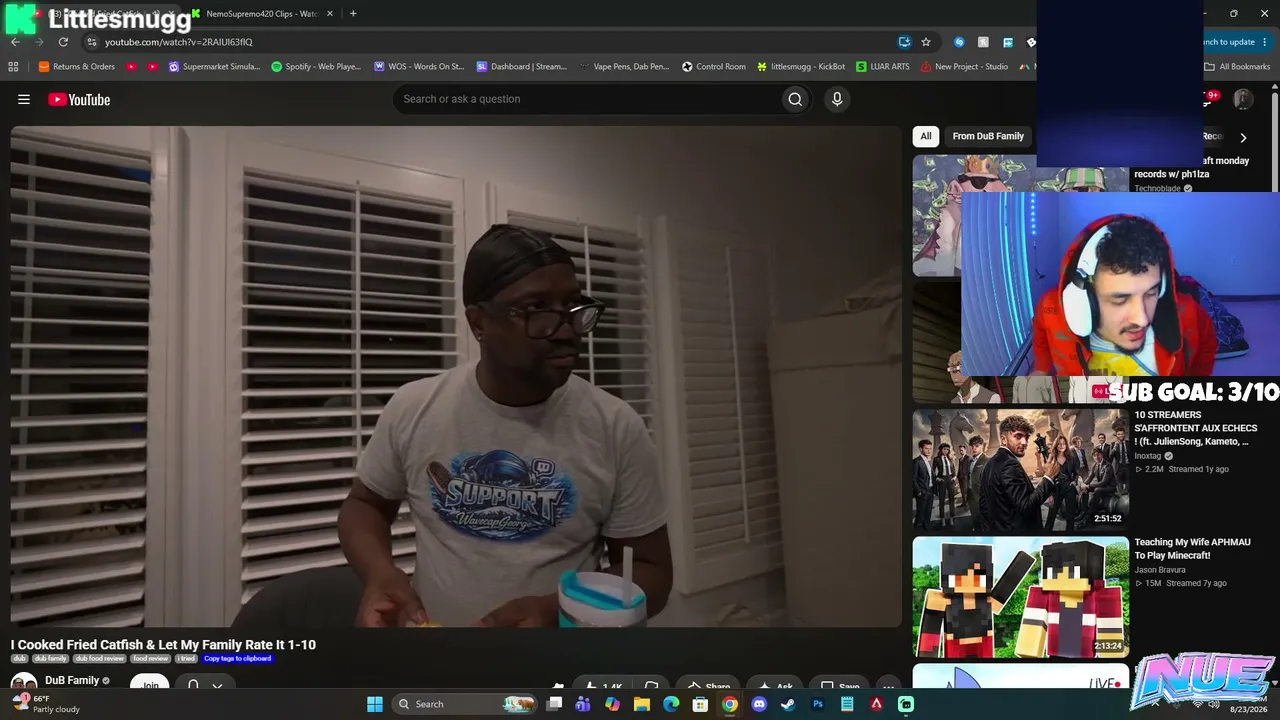Click the YouTube search magnifier button
Viewport: 1280px width, 720px height.
click(x=795, y=99)
